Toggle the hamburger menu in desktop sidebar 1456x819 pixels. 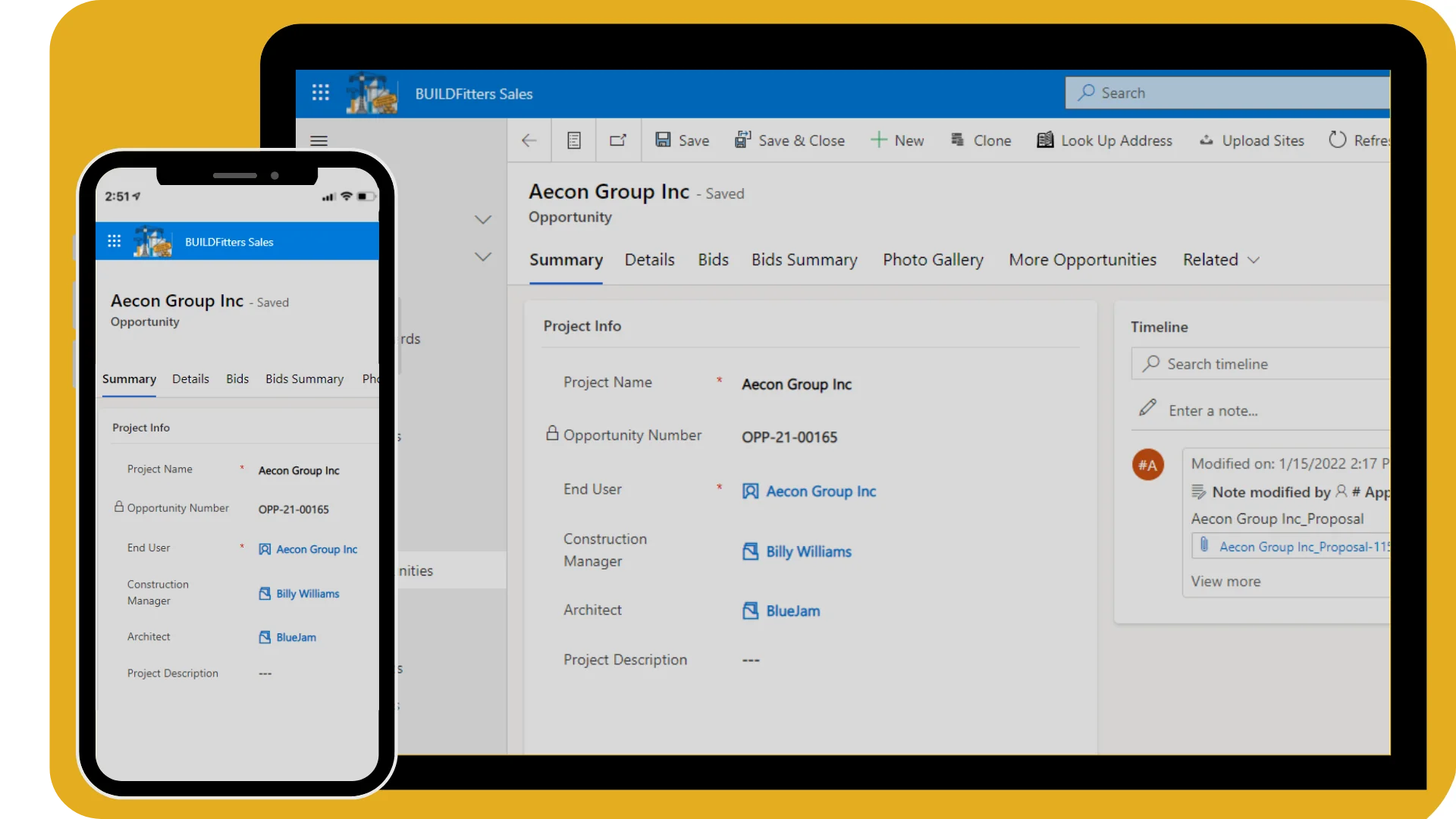[x=318, y=140]
